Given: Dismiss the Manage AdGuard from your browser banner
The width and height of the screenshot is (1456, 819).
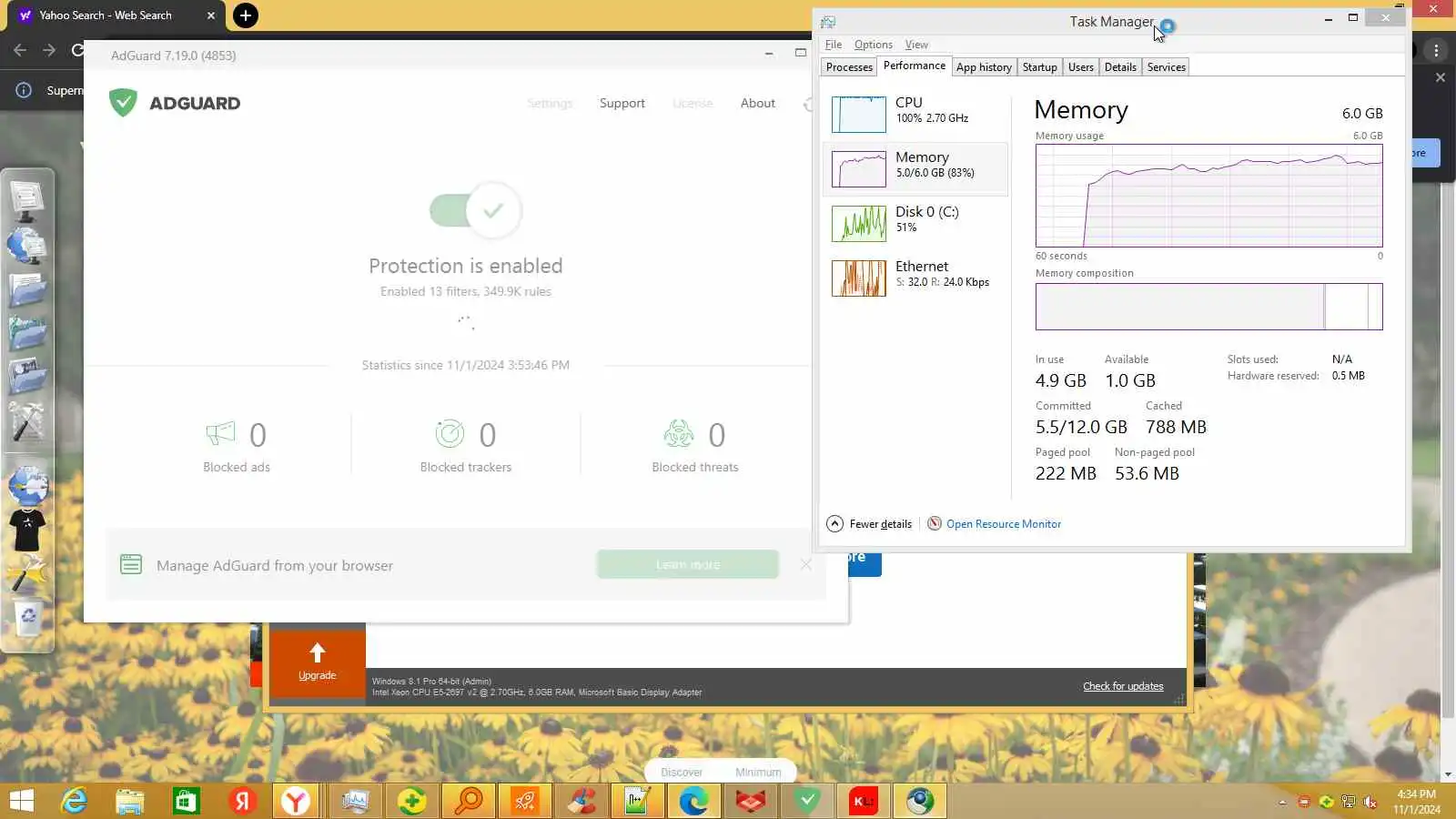Looking at the screenshot, I should point(806,565).
